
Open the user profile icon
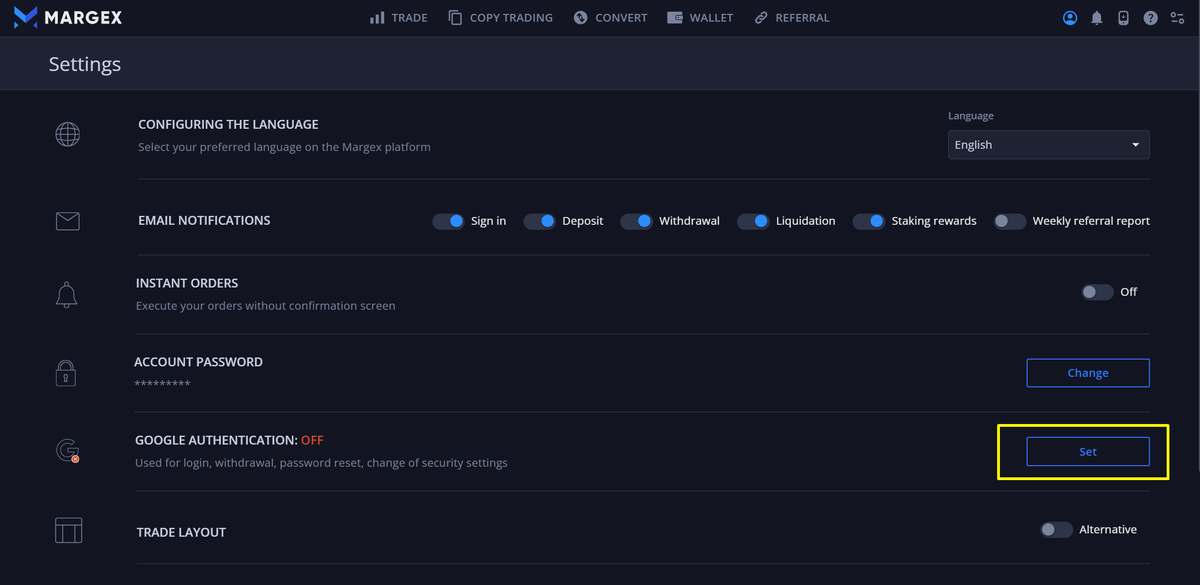tap(1070, 18)
